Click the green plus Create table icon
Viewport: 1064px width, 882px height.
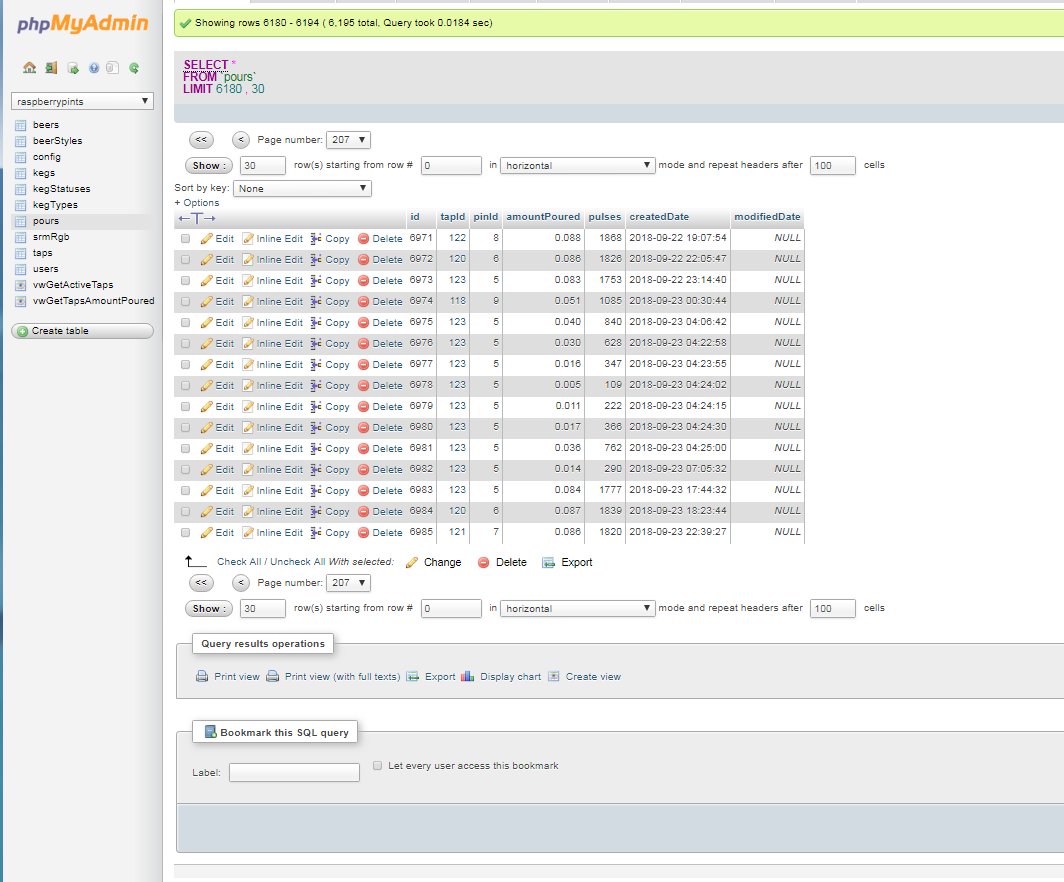pos(22,331)
